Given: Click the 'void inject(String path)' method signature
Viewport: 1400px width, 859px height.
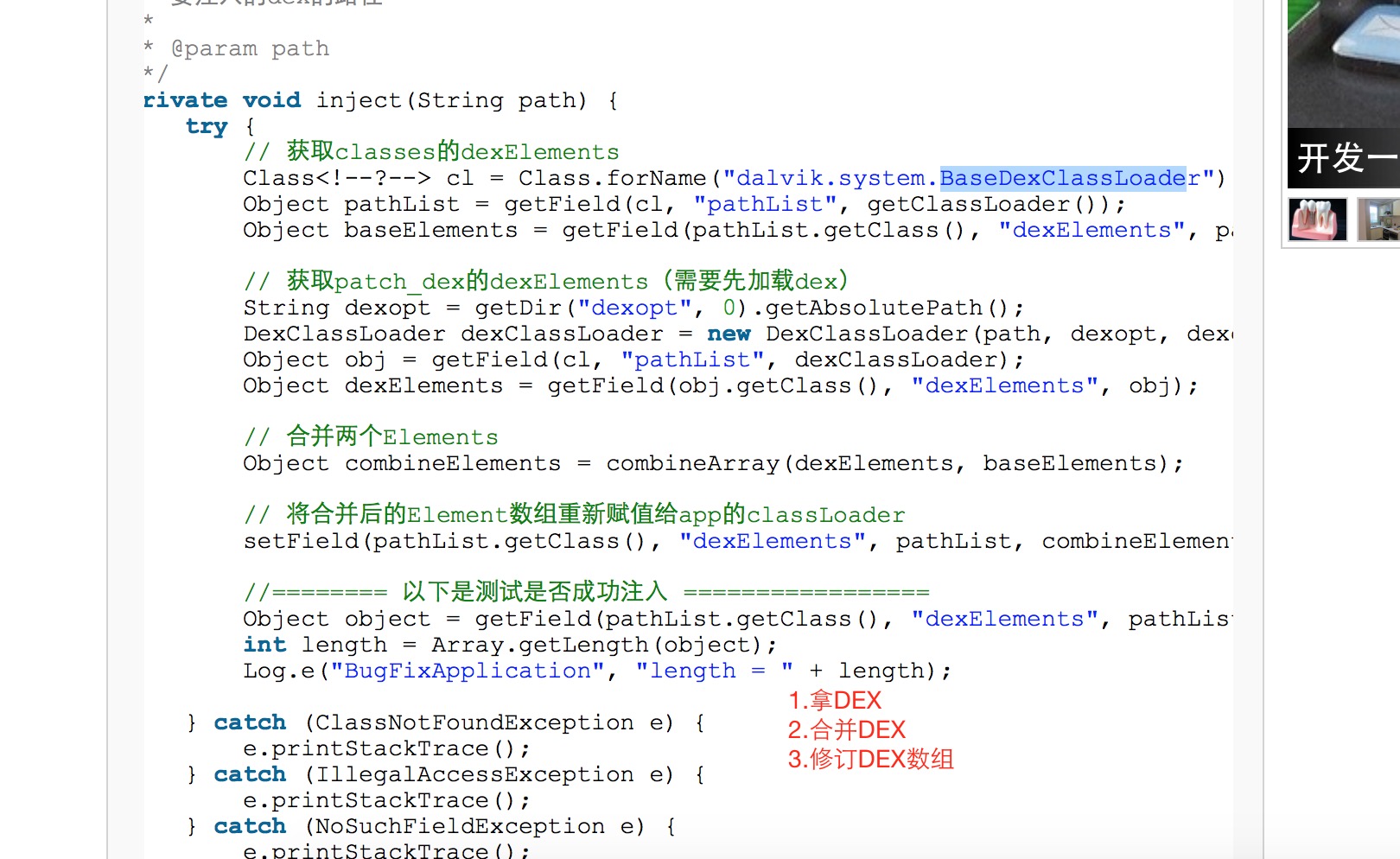Looking at the screenshot, I should pos(415,100).
